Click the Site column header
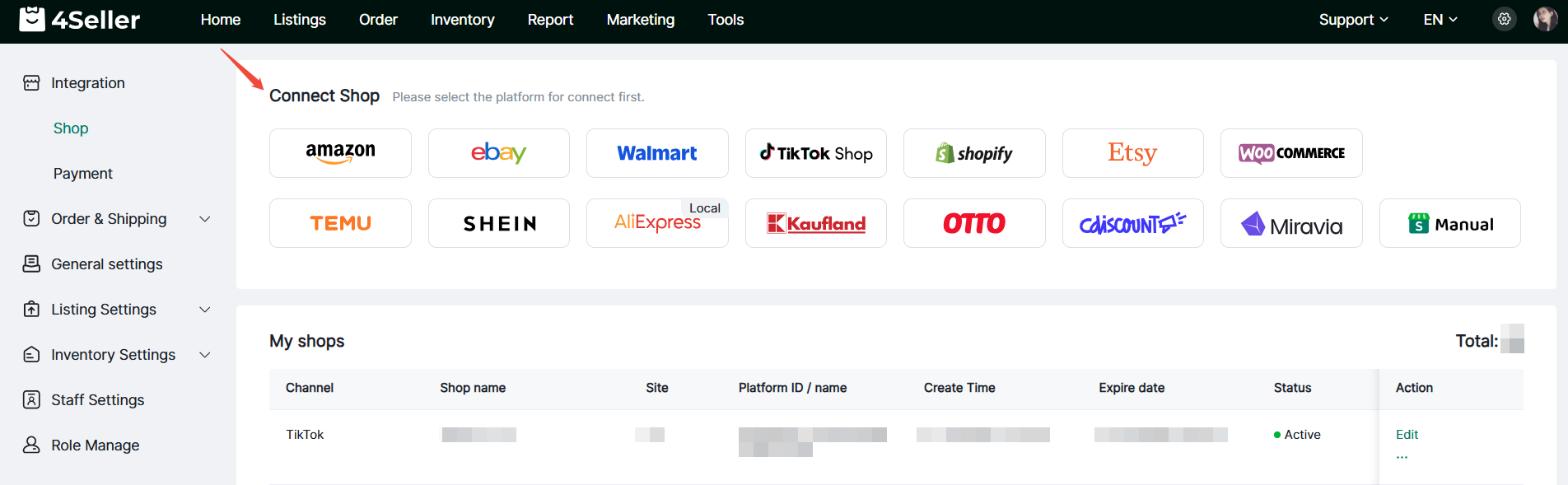Screen dimensions: 1568x485 657,388
